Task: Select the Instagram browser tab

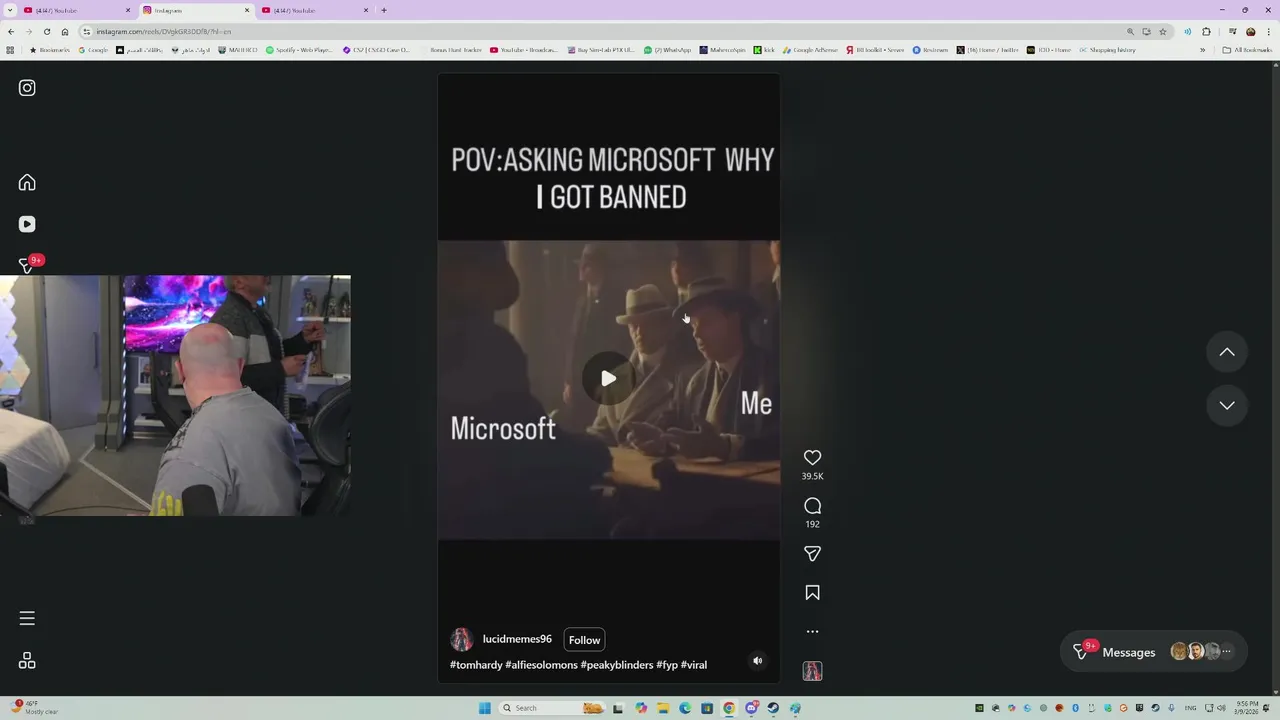Action: click(x=196, y=10)
